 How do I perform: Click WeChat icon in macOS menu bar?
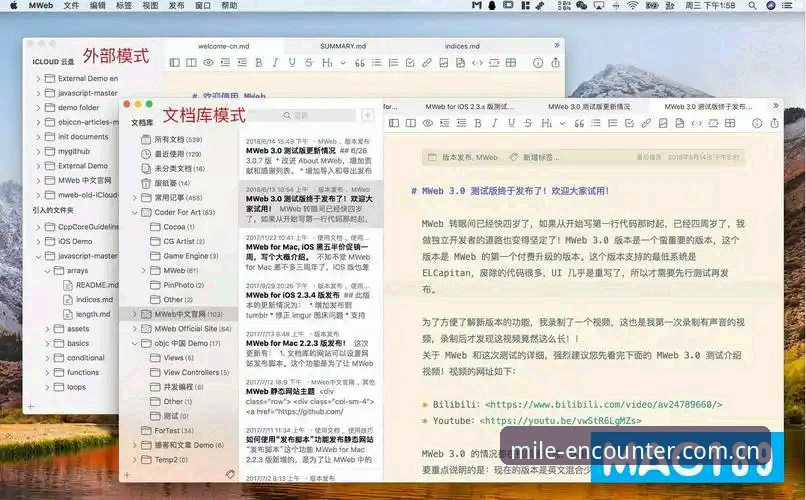(581, 6)
